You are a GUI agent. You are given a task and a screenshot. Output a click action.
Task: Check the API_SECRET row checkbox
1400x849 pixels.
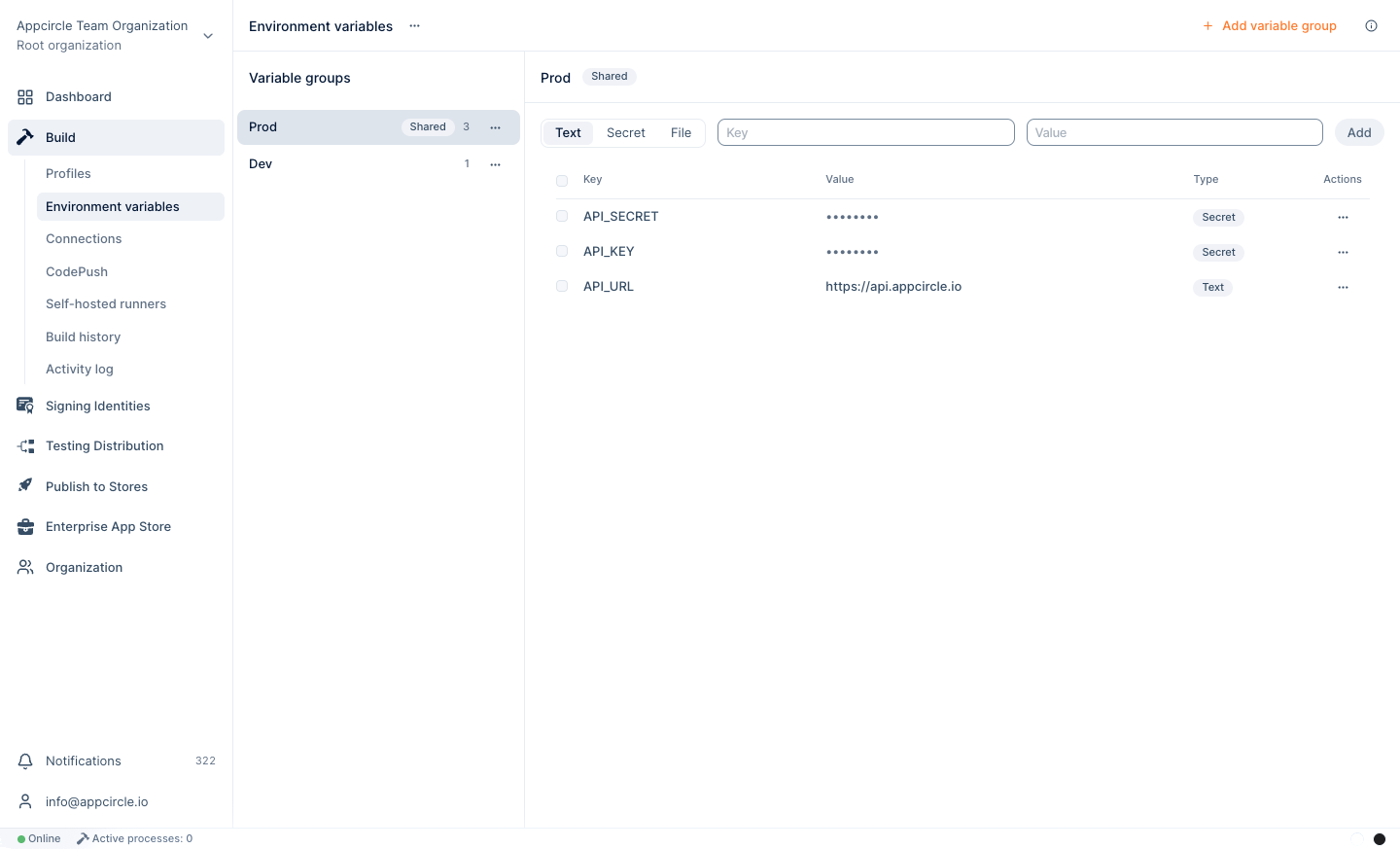[562, 216]
